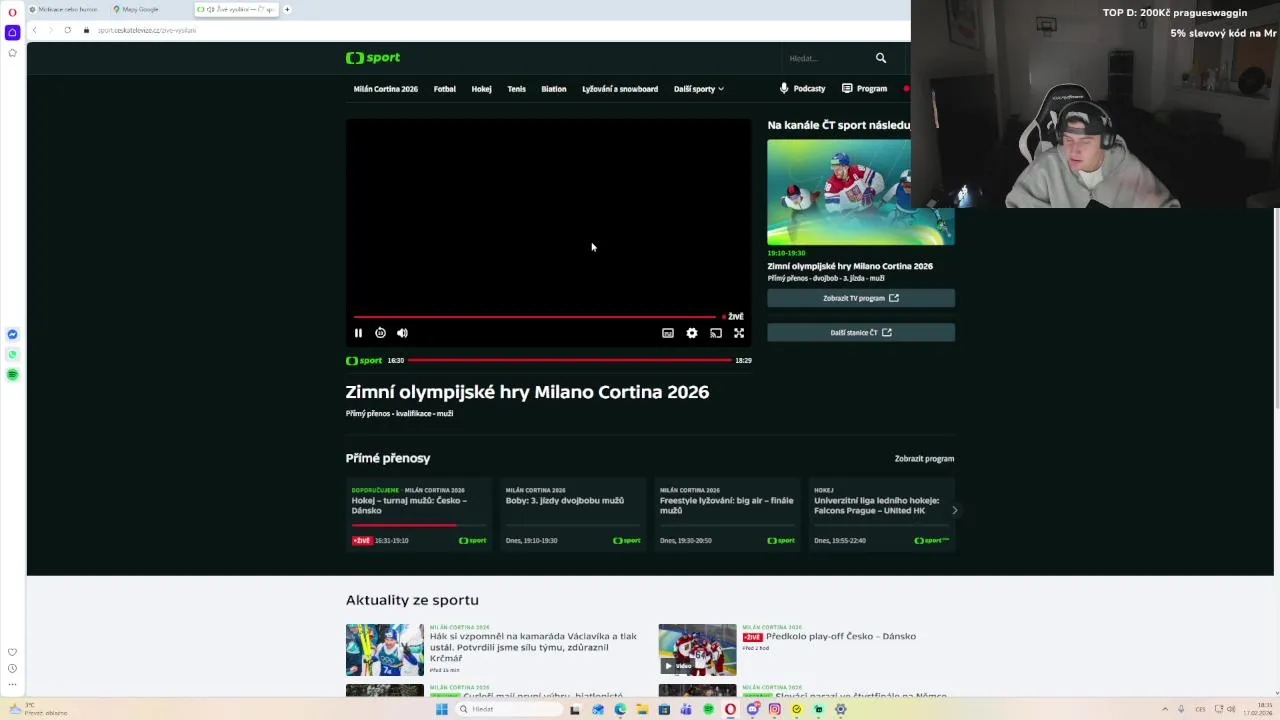The image size is (1280, 720).
Task: Go back in browser history
Action: tap(34, 30)
